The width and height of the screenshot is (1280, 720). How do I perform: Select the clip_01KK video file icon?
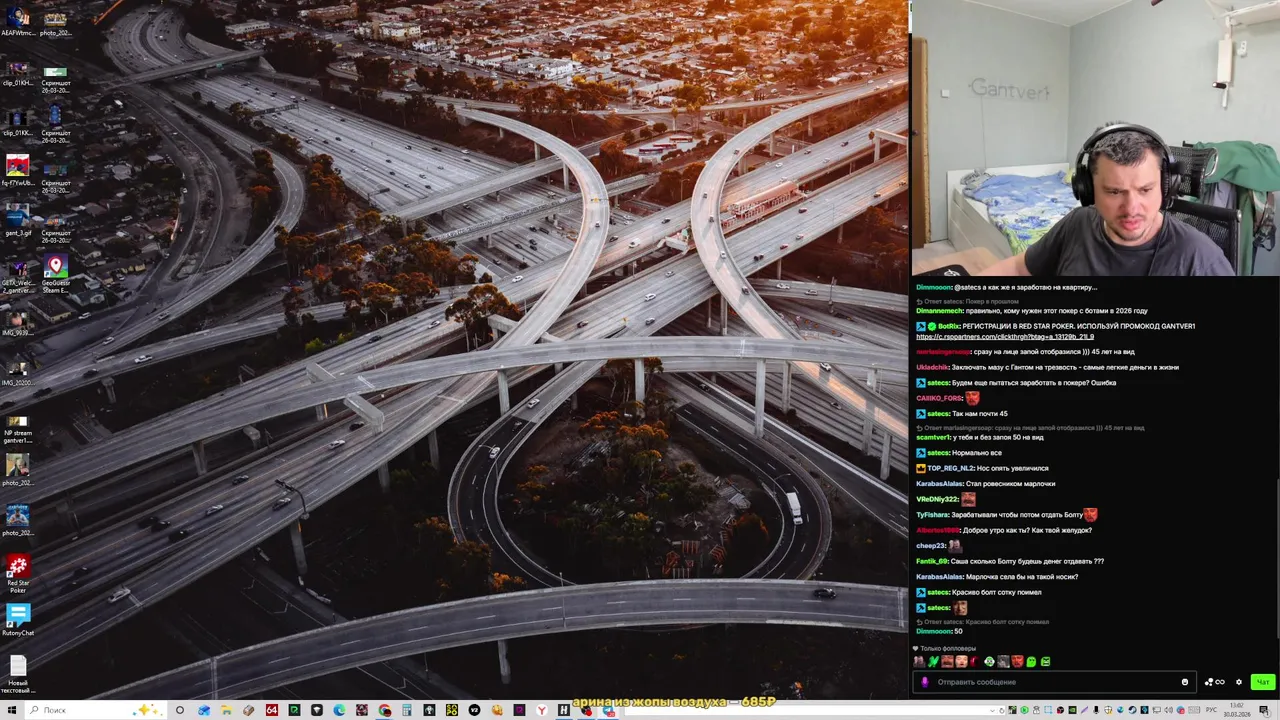[x=17, y=122]
